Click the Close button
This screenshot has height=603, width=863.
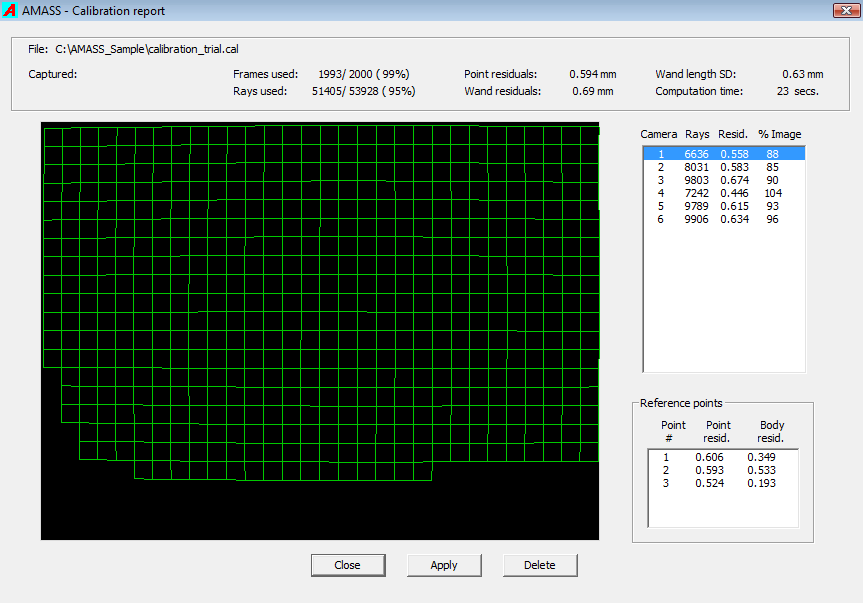tap(348, 565)
